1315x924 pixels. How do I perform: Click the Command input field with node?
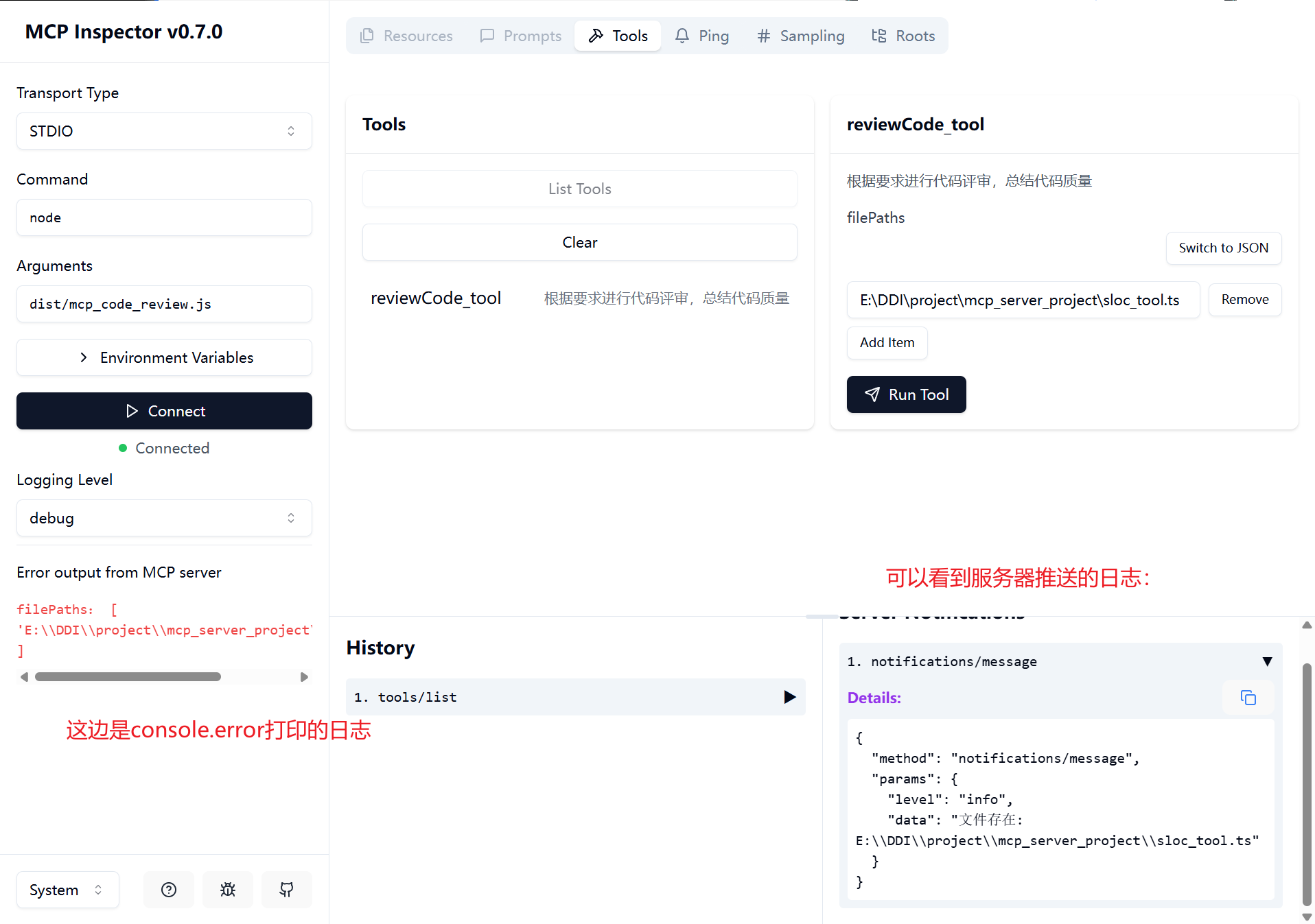[164, 217]
